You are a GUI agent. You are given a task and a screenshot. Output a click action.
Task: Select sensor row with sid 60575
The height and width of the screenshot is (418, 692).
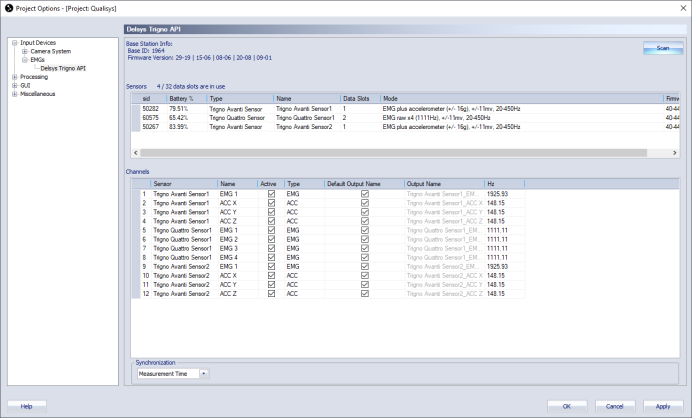coord(405,118)
